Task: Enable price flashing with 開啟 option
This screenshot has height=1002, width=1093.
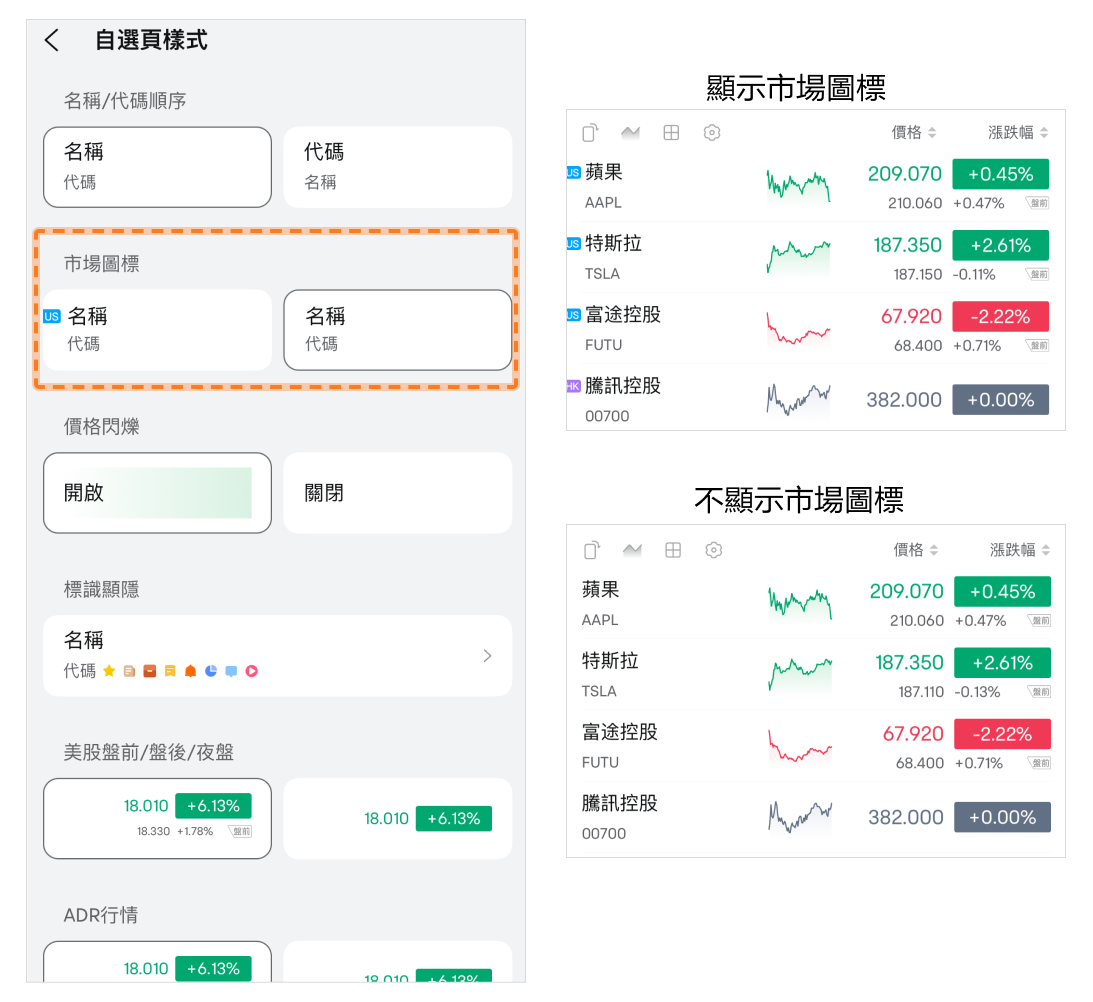Action: tap(157, 493)
